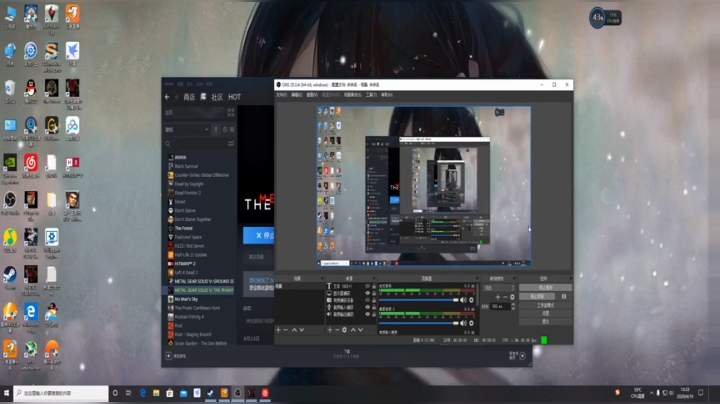Mute the second audio mixer channel
Image resolution: width=720 pixels, height=404 pixels.
(463, 323)
